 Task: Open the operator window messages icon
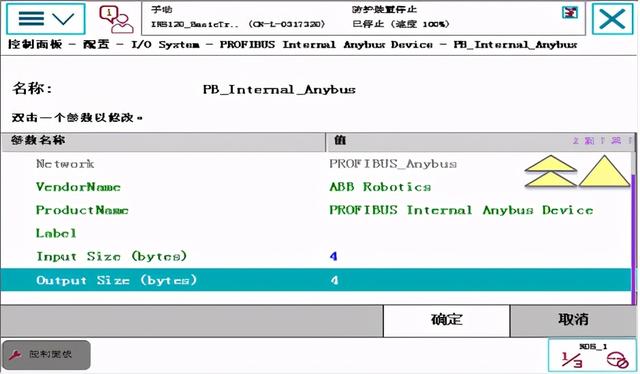[116, 19]
